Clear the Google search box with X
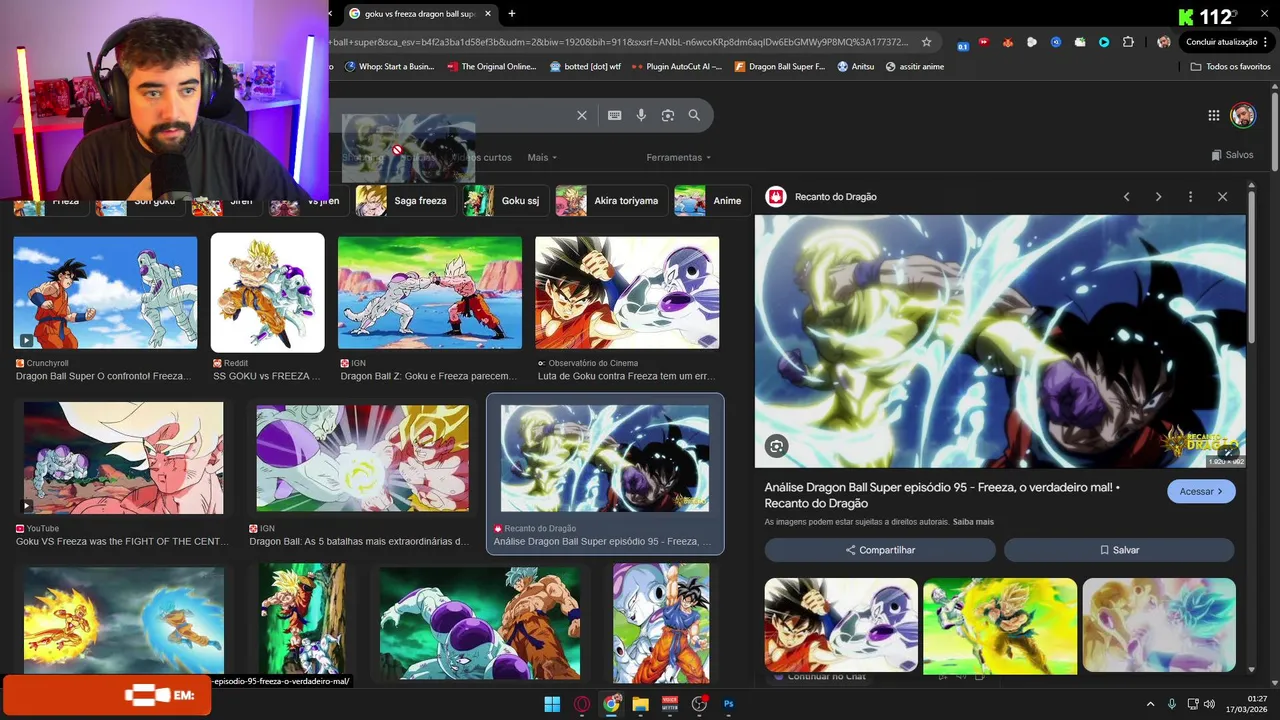Screen dimensions: 1280x720 click(x=582, y=115)
